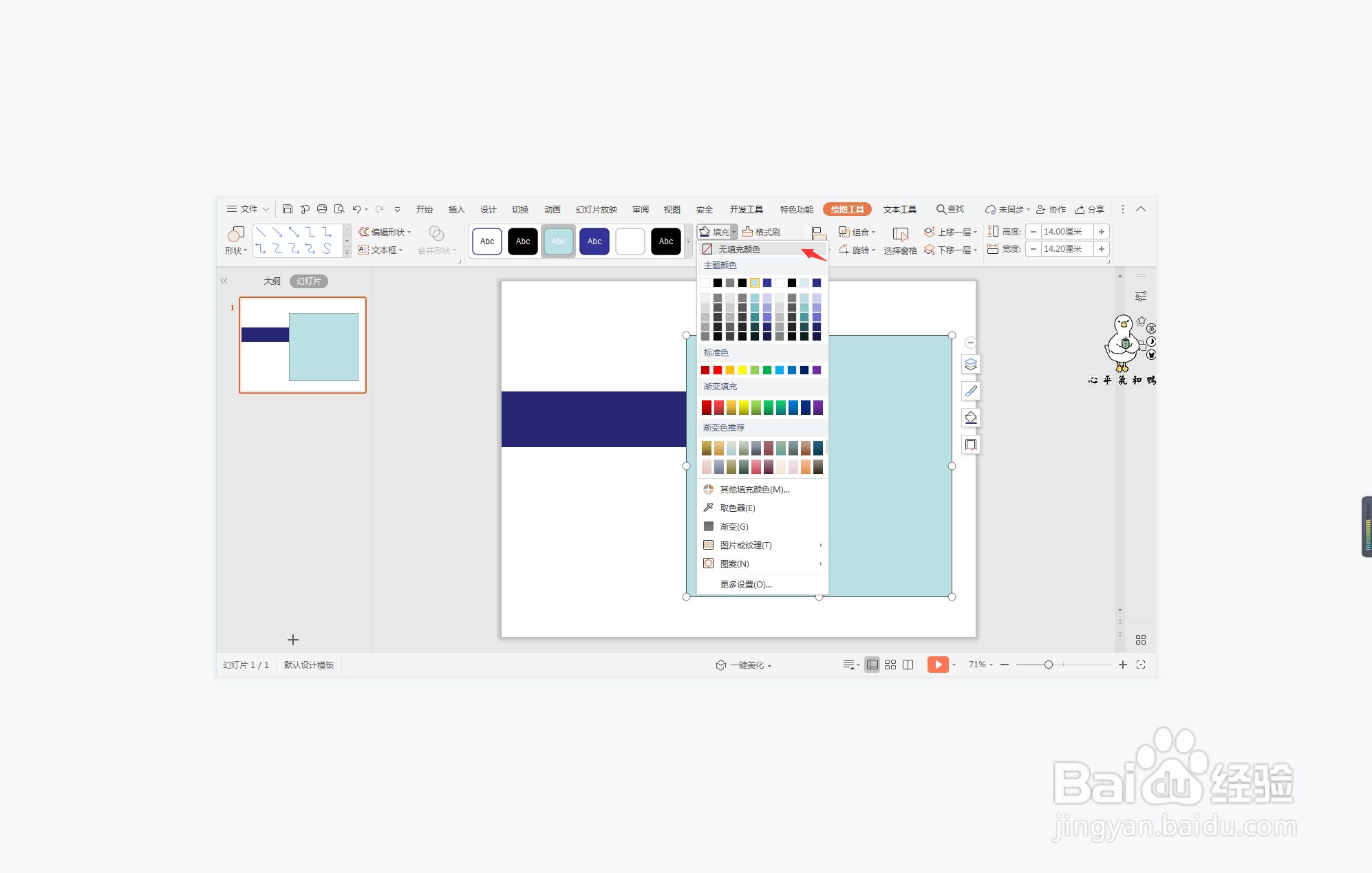Toggle reading view in status bar

click(908, 665)
